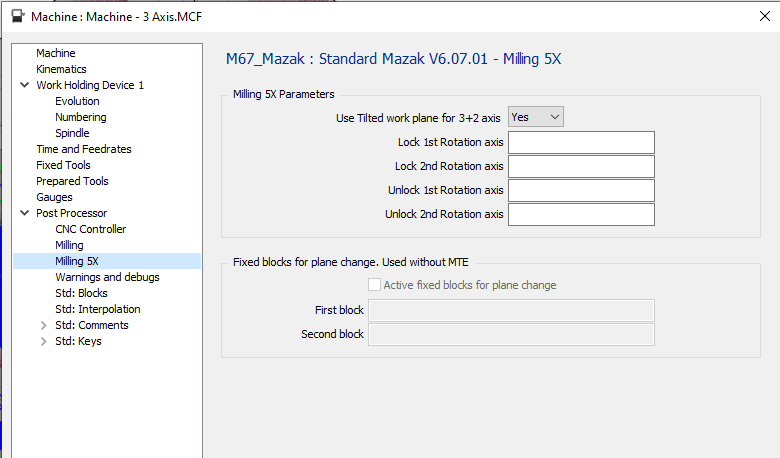Click the Lock 1st Rotation axis field
This screenshot has width=780, height=458.
pos(581,142)
